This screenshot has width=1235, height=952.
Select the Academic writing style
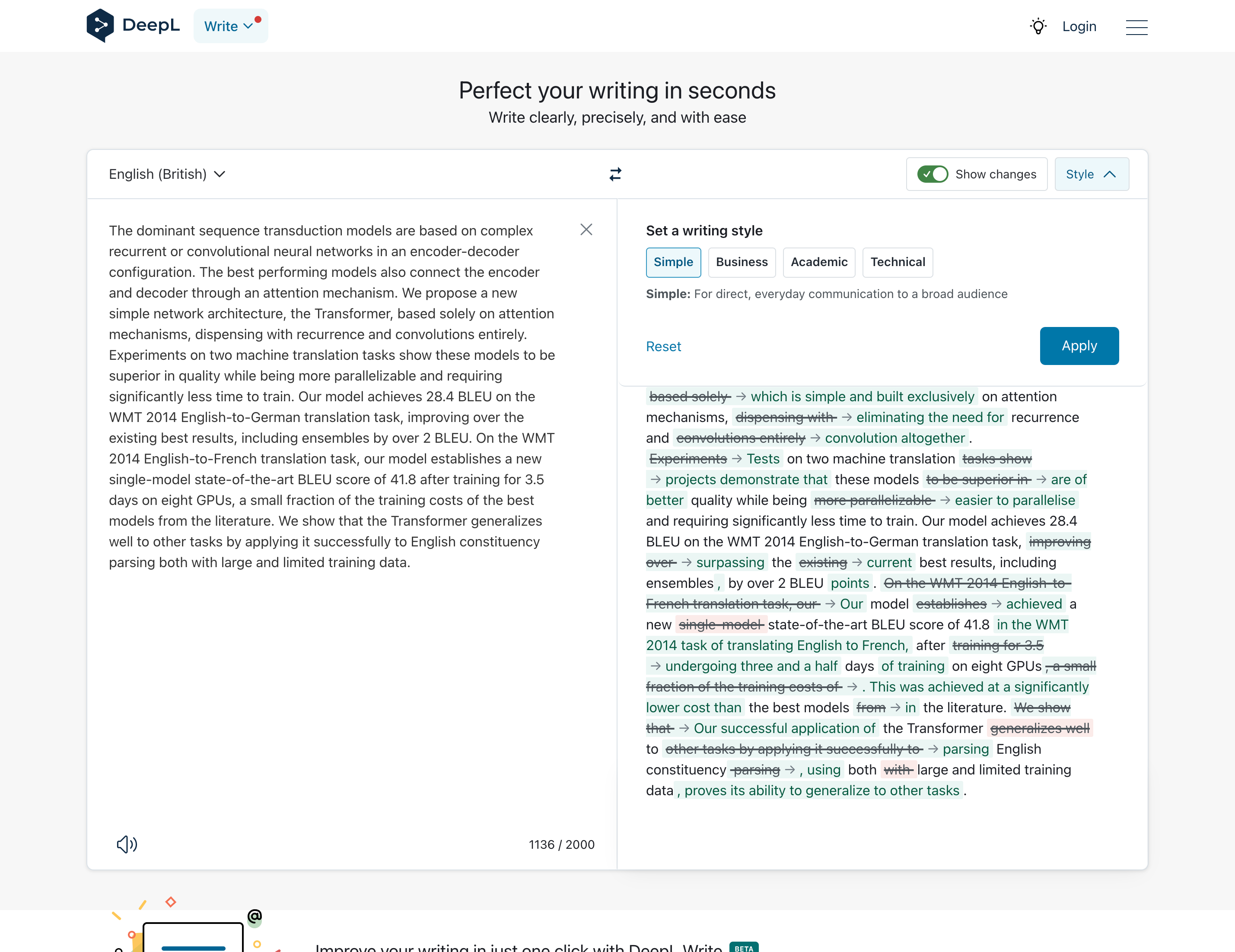coord(818,262)
